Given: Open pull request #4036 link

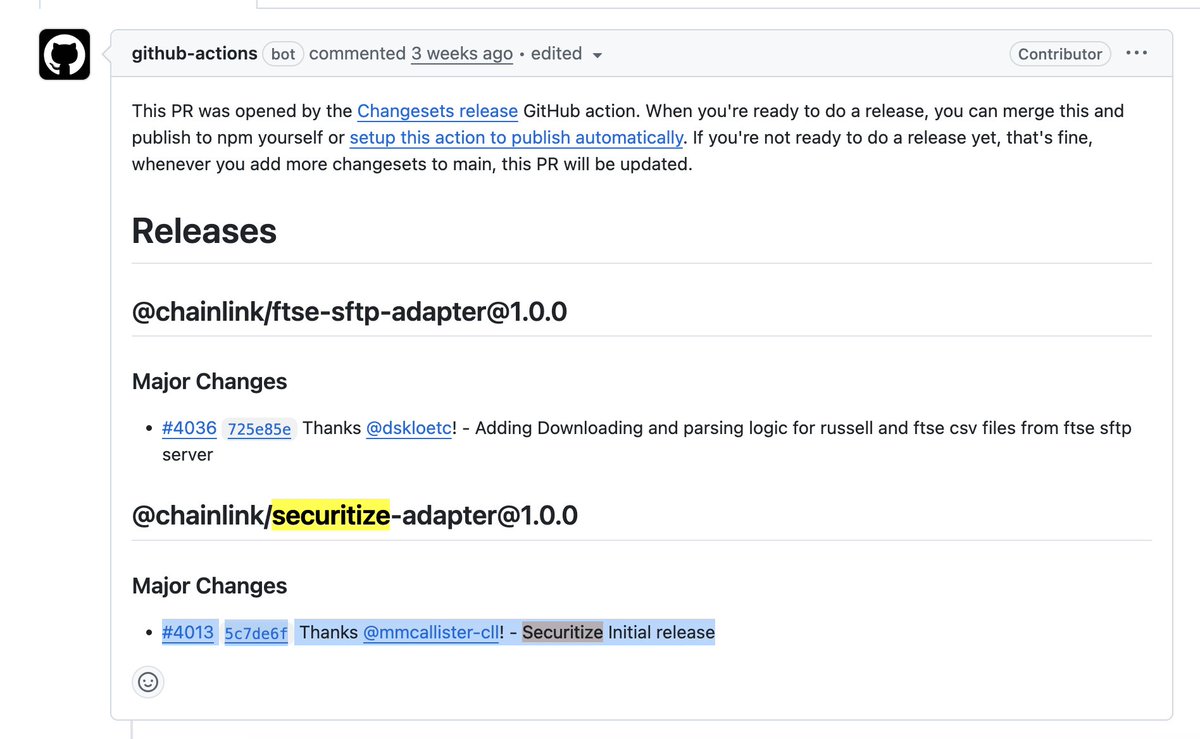Looking at the screenshot, I should click(189, 428).
